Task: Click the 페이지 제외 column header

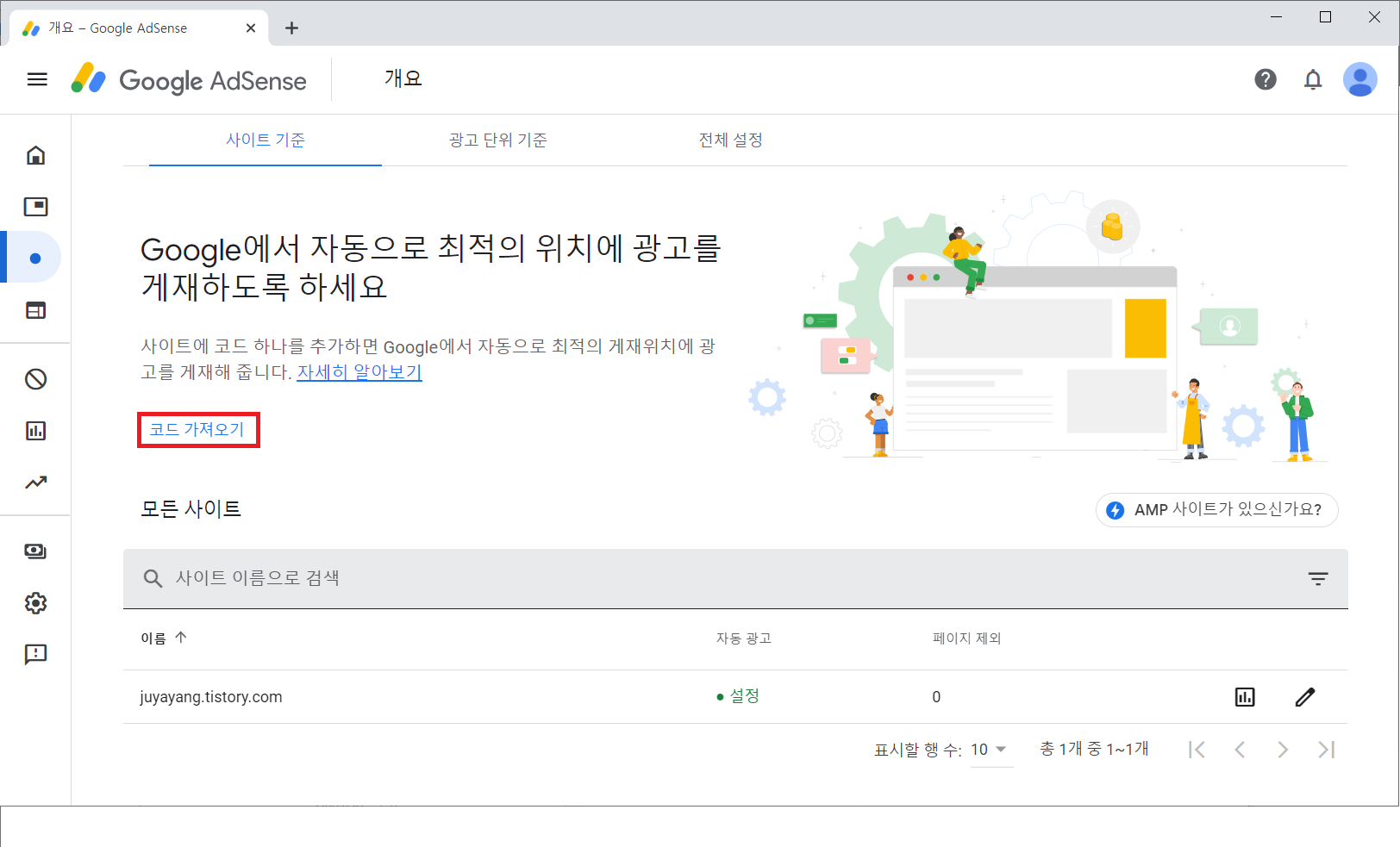Action: point(967,638)
